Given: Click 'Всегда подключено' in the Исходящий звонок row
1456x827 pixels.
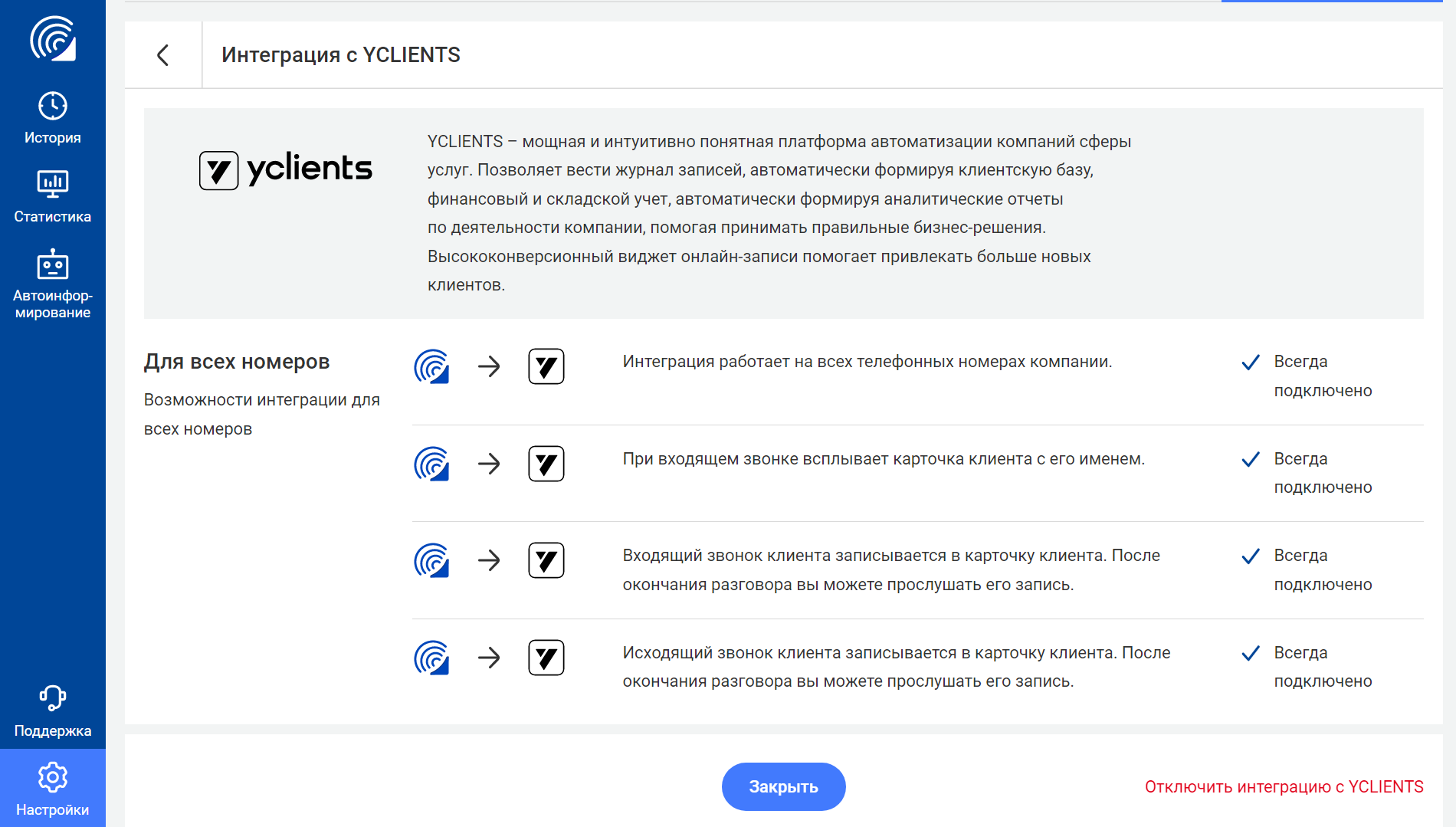Looking at the screenshot, I should coord(1323,667).
